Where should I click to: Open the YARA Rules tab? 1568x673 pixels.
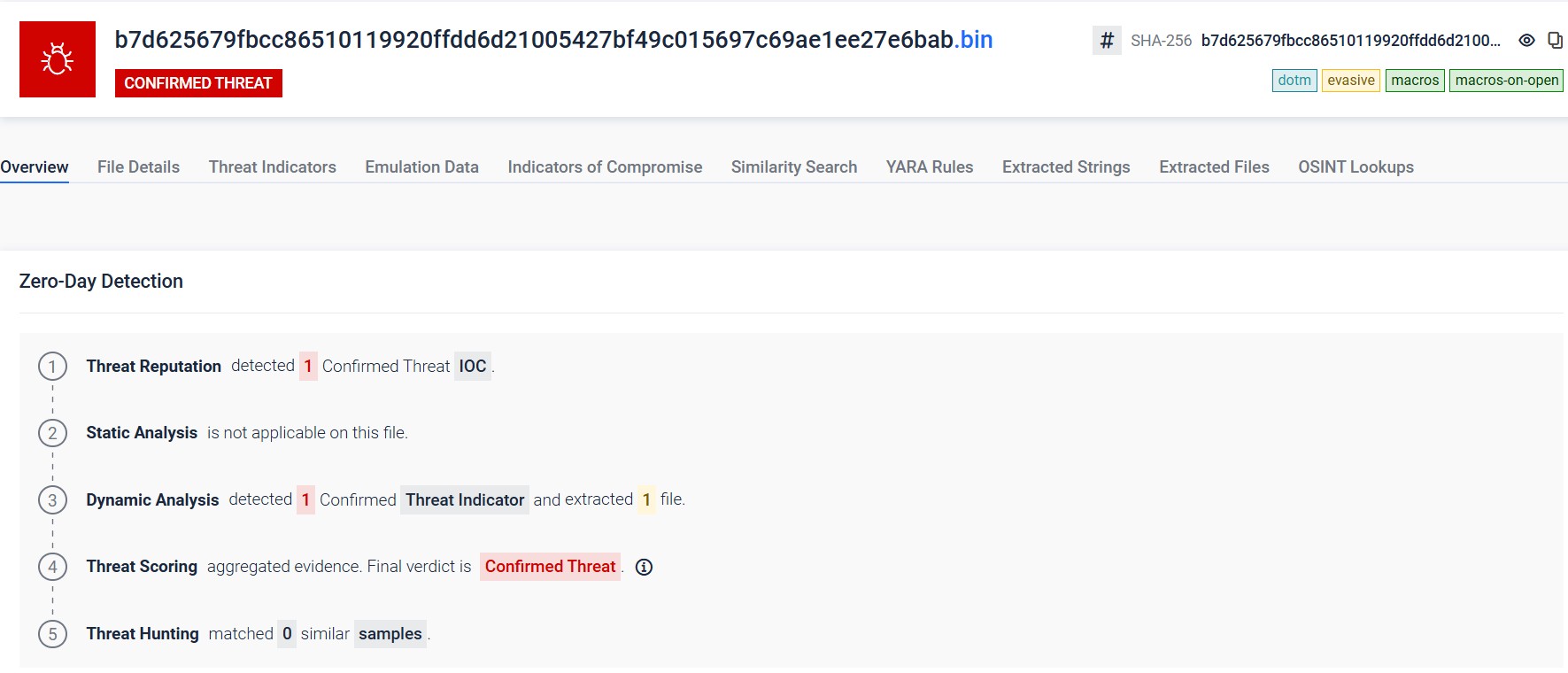click(x=930, y=167)
